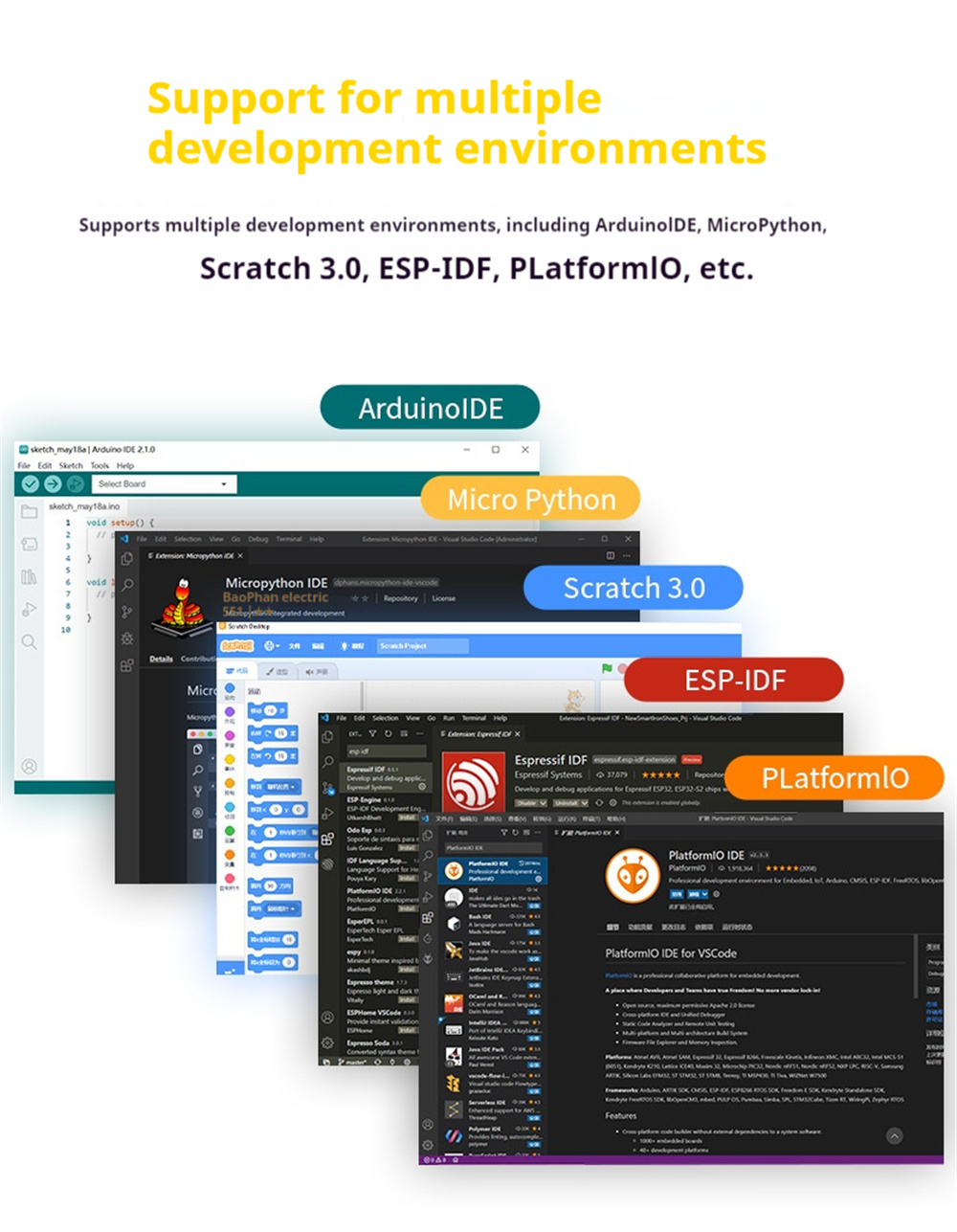This screenshot has width=957, height=1232.
Task: Select the Sounds tab in Scratch Desktop
Action: [x=317, y=671]
